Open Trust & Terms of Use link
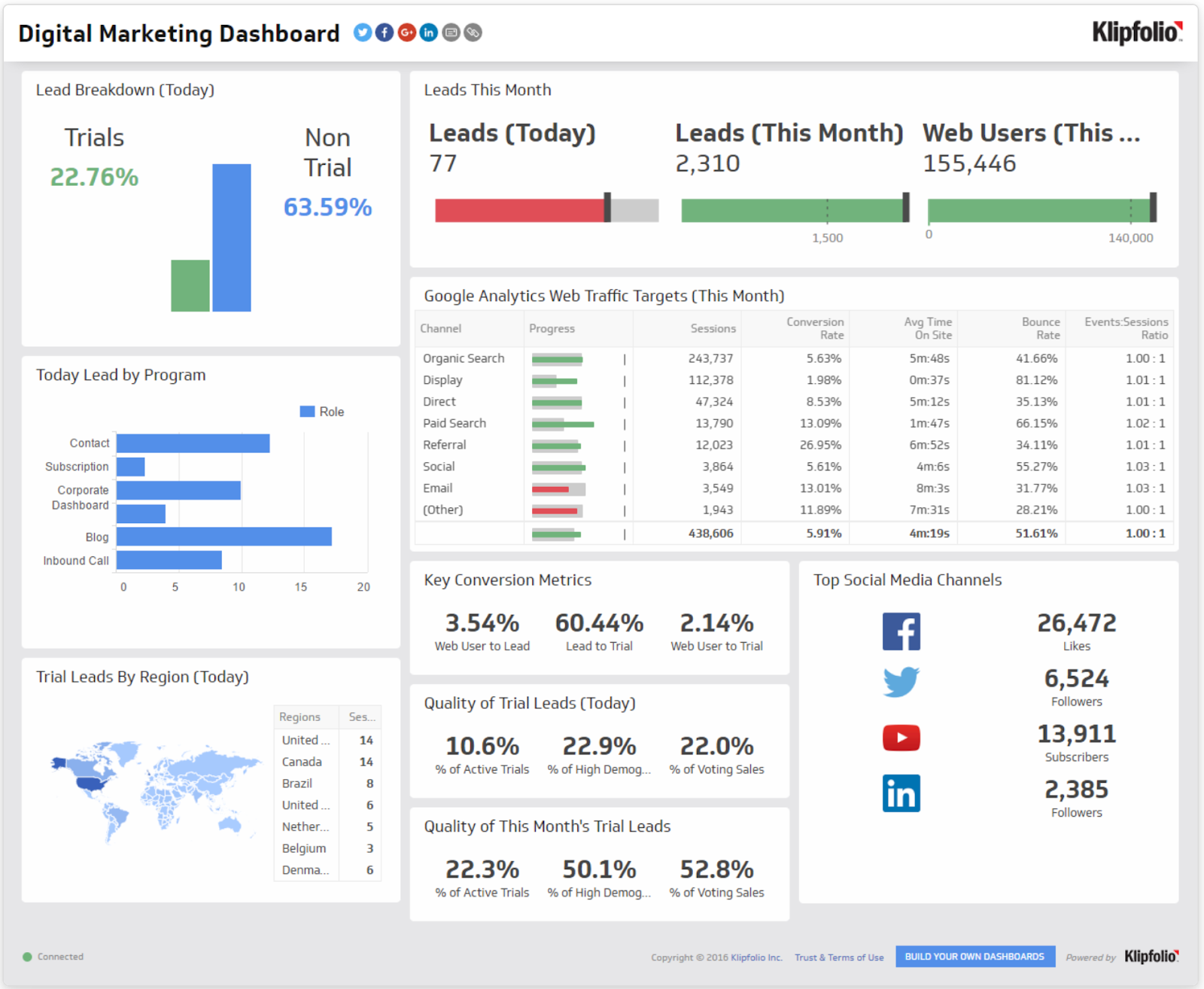The width and height of the screenshot is (1204, 989). [x=839, y=957]
